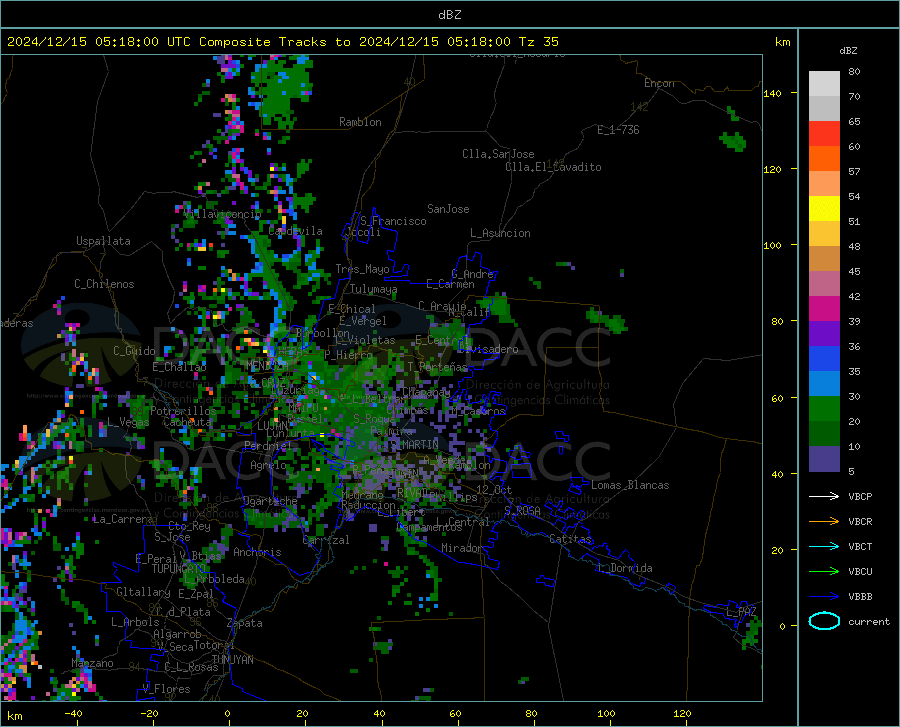Click the green VBCU arrow icon

coord(824,572)
